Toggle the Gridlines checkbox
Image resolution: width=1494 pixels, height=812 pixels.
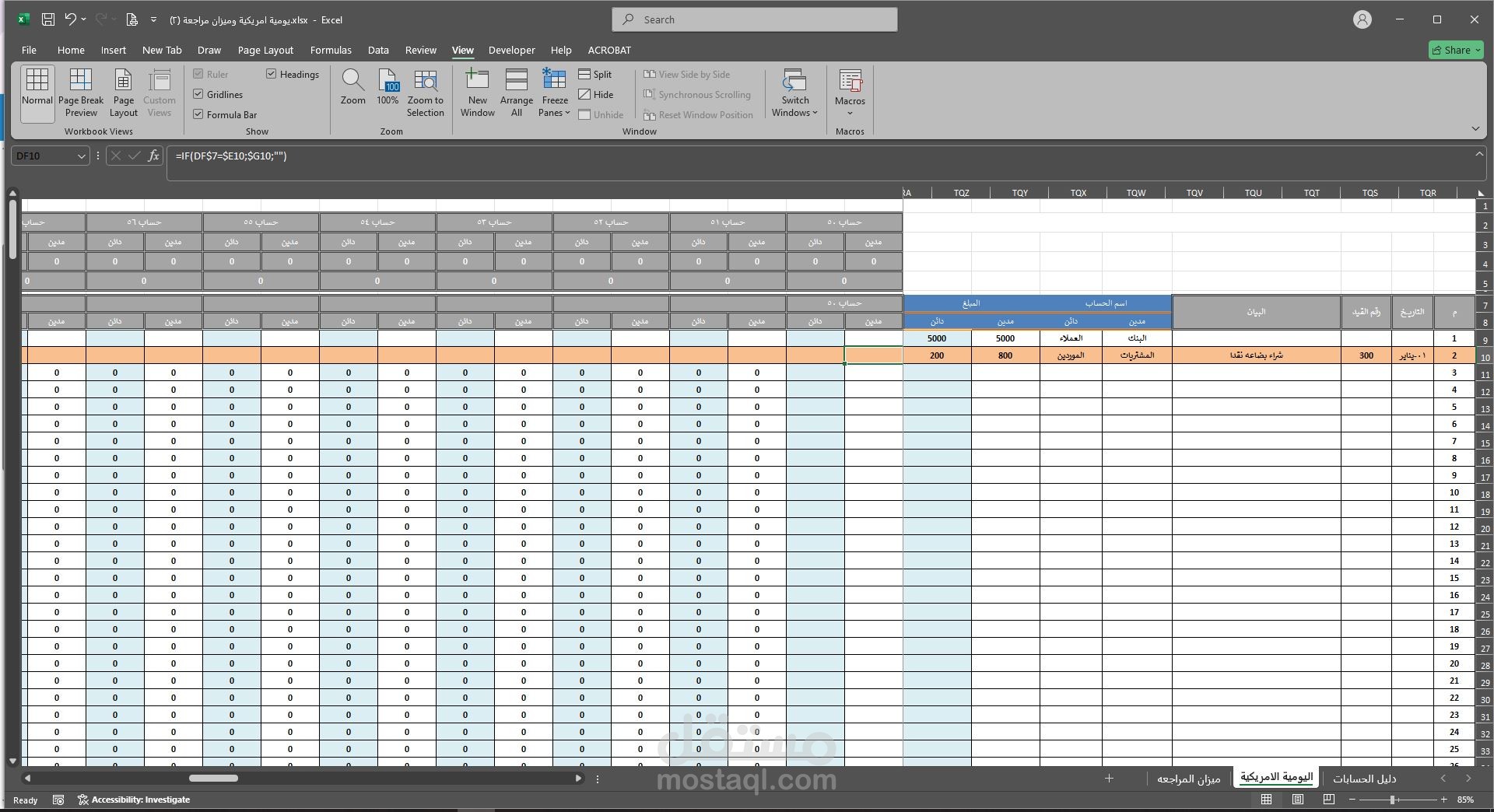(x=198, y=94)
